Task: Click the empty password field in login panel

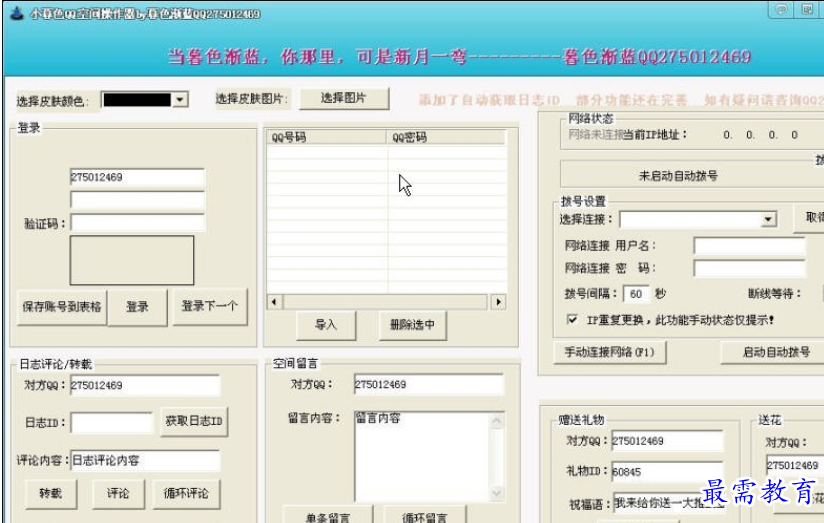Action: coord(137,200)
